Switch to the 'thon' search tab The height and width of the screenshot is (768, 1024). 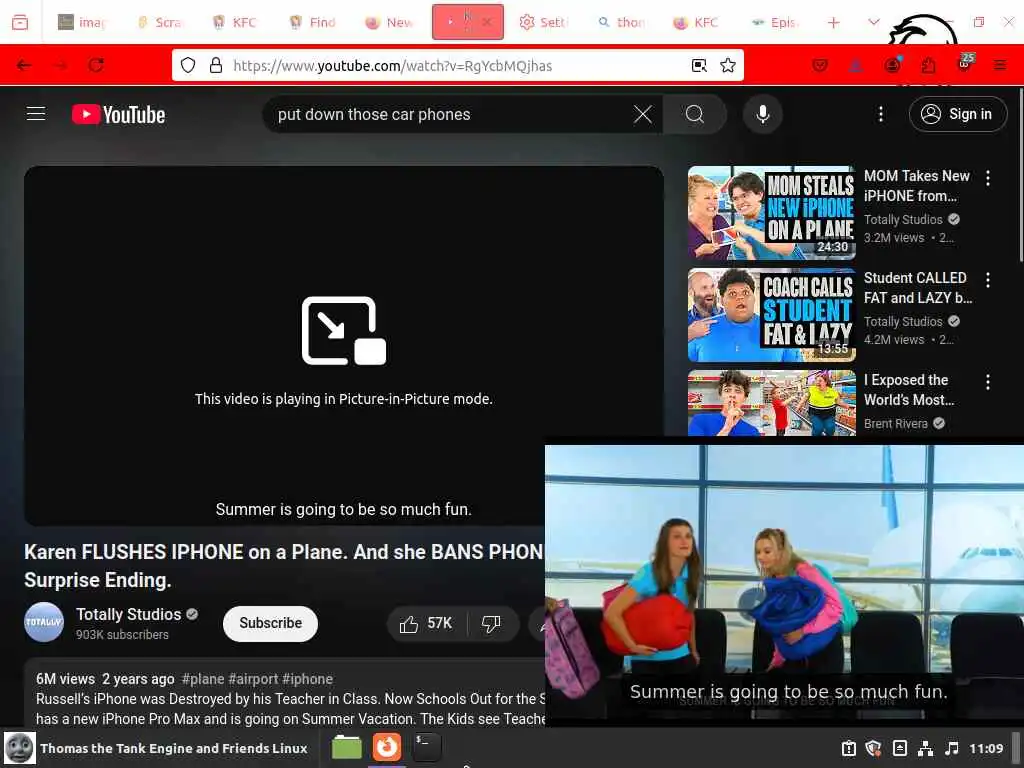click(x=621, y=22)
